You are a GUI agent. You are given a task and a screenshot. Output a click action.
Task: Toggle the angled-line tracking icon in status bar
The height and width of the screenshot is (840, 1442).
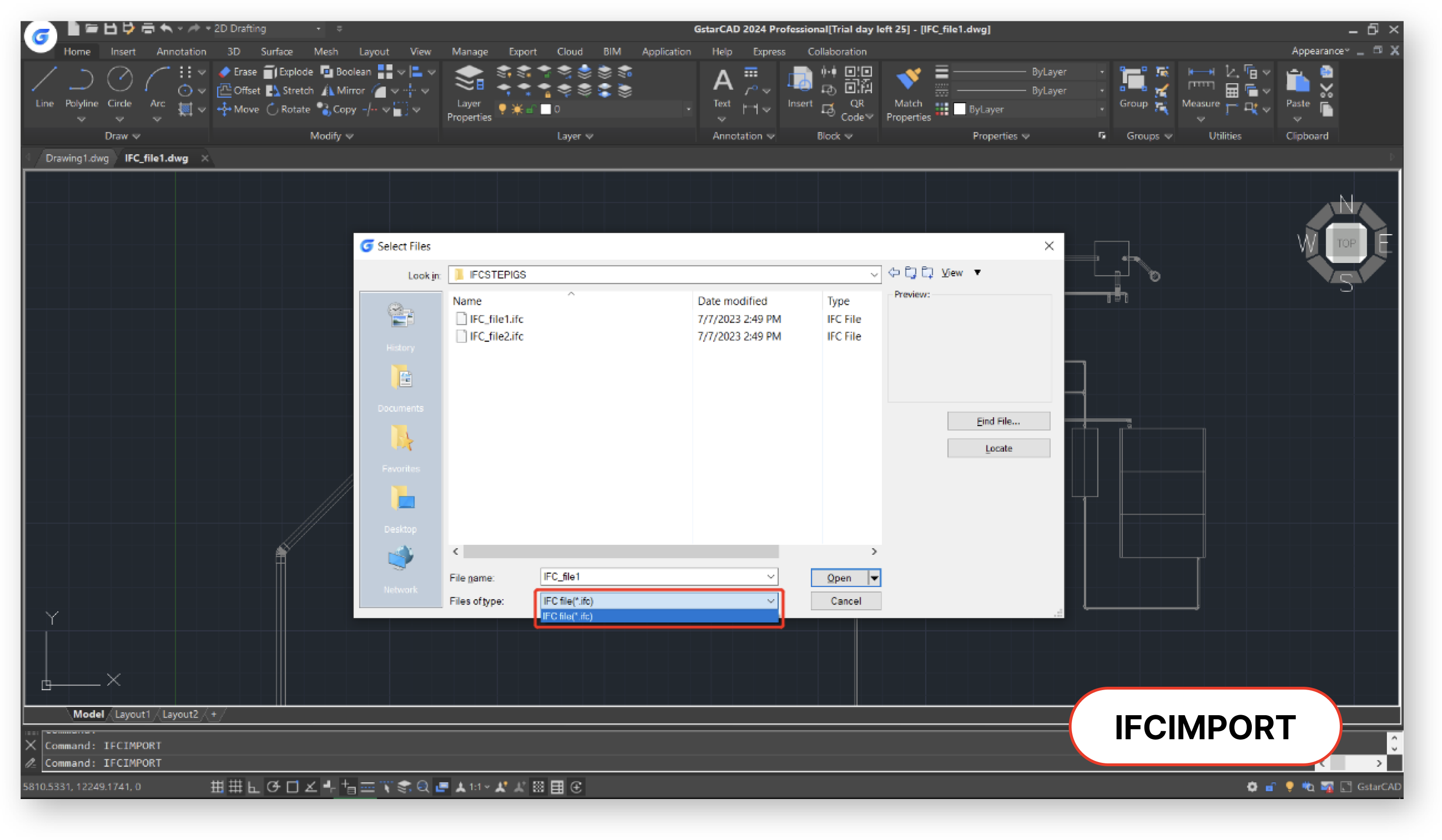coord(311,787)
